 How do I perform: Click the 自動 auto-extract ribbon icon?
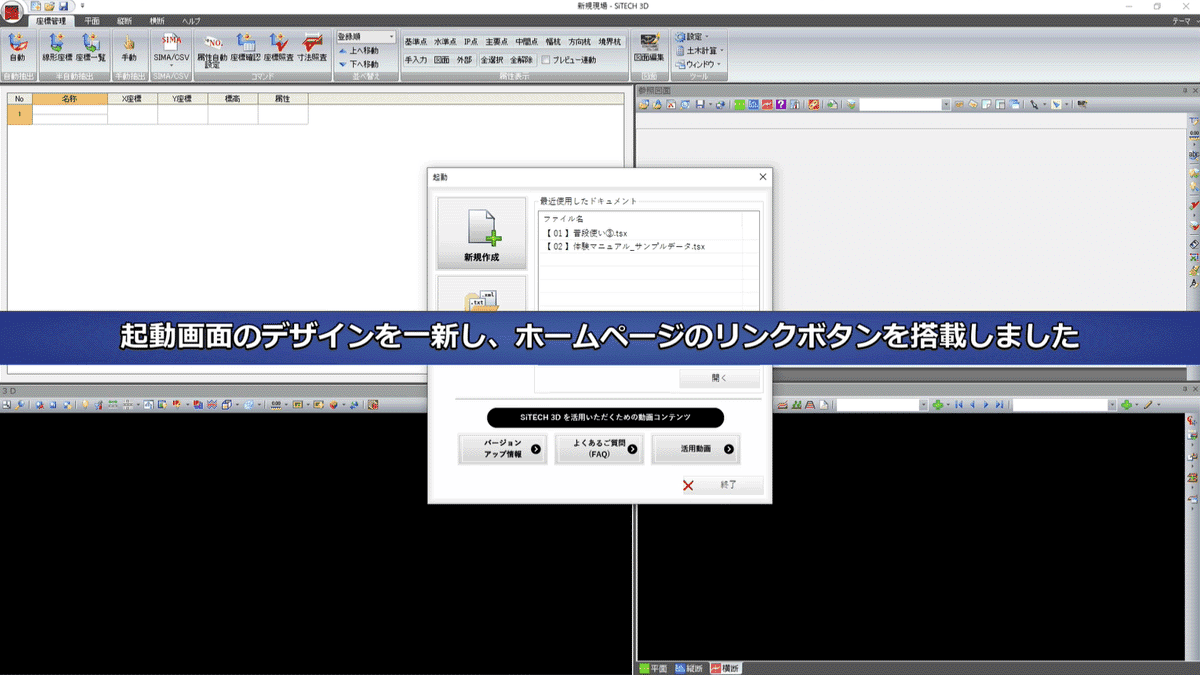click(17, 48)
